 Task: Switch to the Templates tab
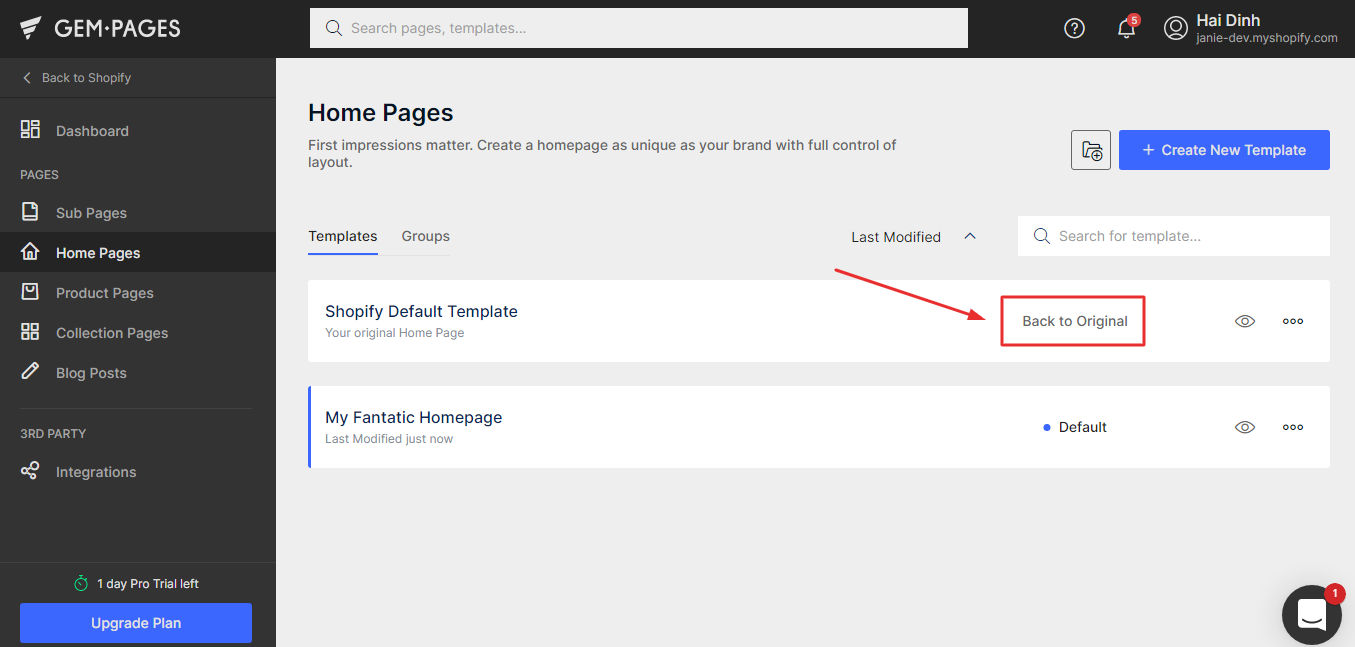343,237
